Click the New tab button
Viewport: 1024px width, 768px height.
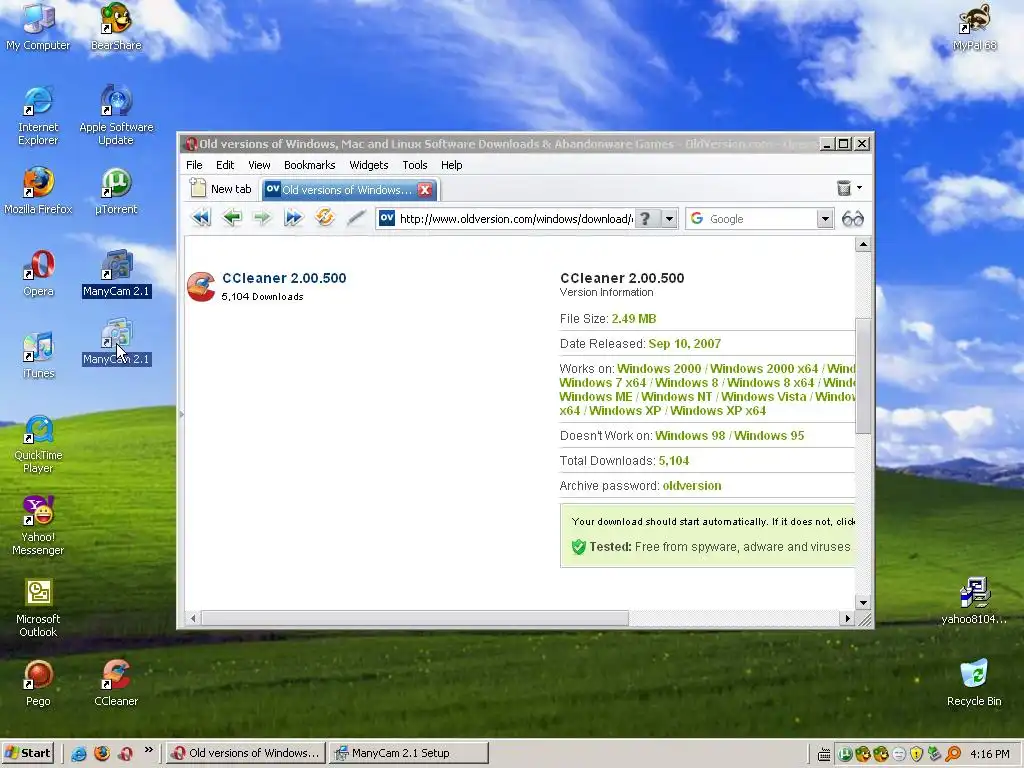click(x=221, y=189)
